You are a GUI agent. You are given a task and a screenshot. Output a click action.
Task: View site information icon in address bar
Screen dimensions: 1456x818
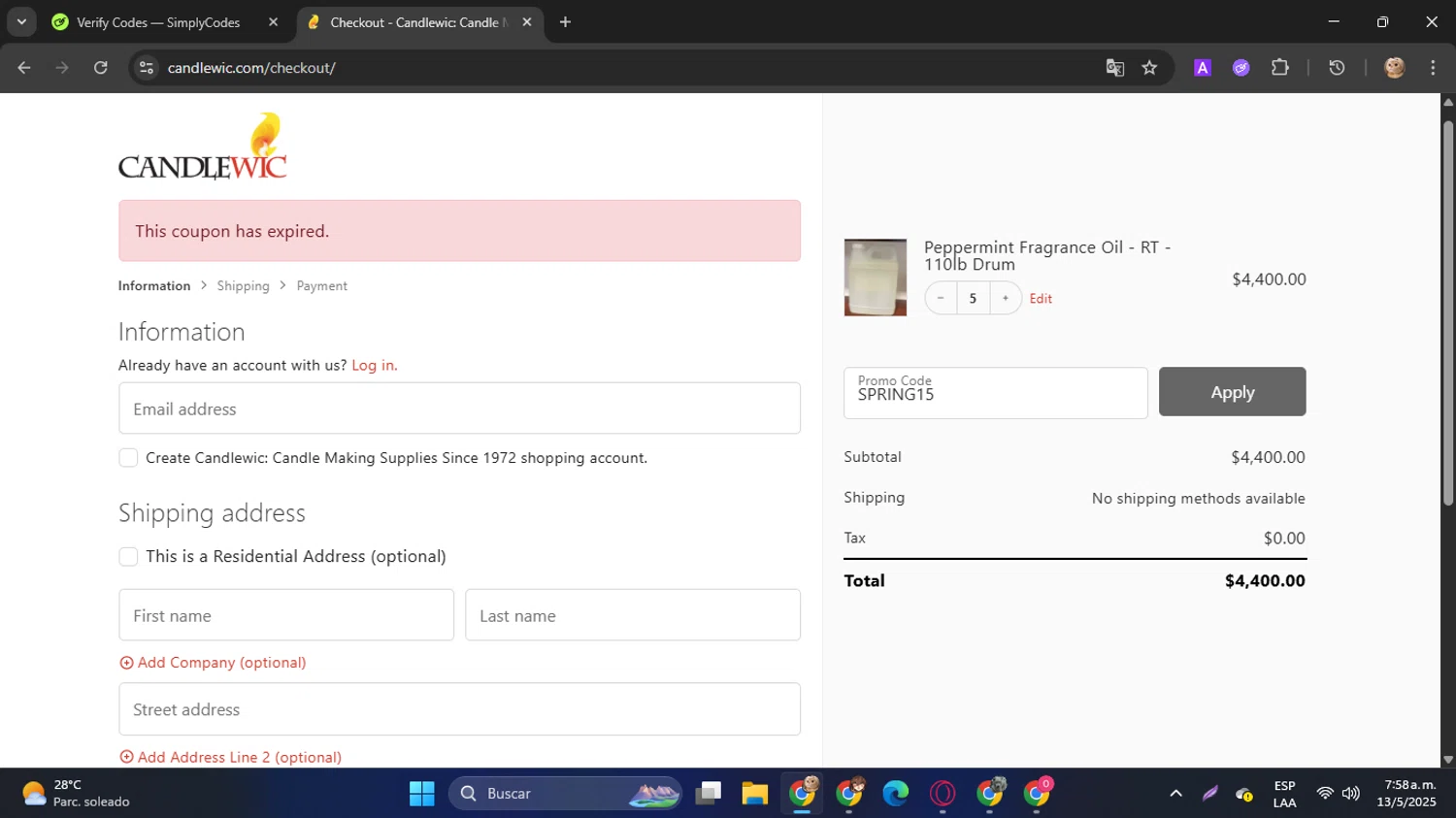pyautogui.click(x=147, y=68)
